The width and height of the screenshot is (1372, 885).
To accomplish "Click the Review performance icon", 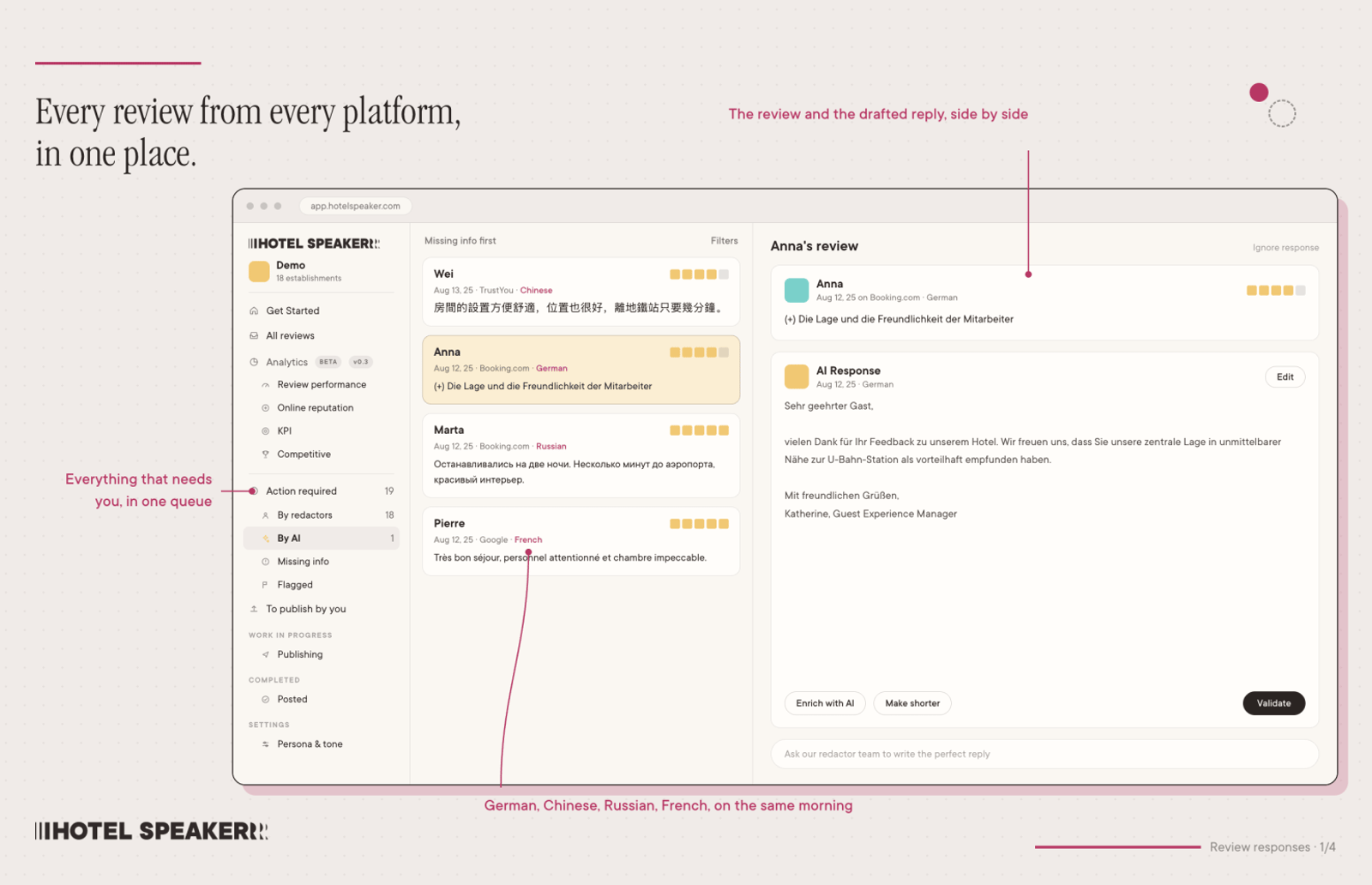I will tap(266, 385).
